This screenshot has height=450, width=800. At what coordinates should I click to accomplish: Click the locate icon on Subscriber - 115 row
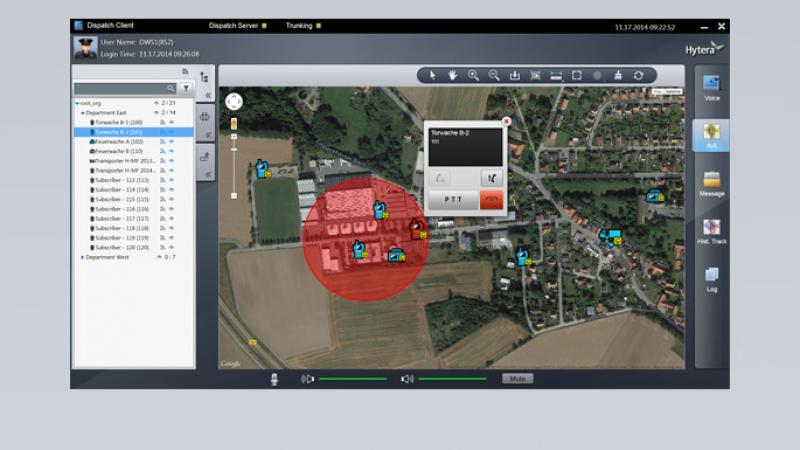(163, 199)
